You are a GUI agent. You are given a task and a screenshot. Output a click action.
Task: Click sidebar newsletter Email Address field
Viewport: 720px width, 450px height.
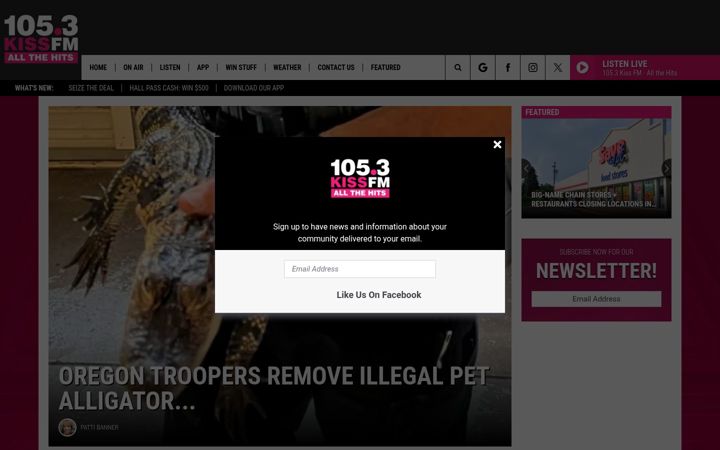pyautogui.click(x=596, y=299)
